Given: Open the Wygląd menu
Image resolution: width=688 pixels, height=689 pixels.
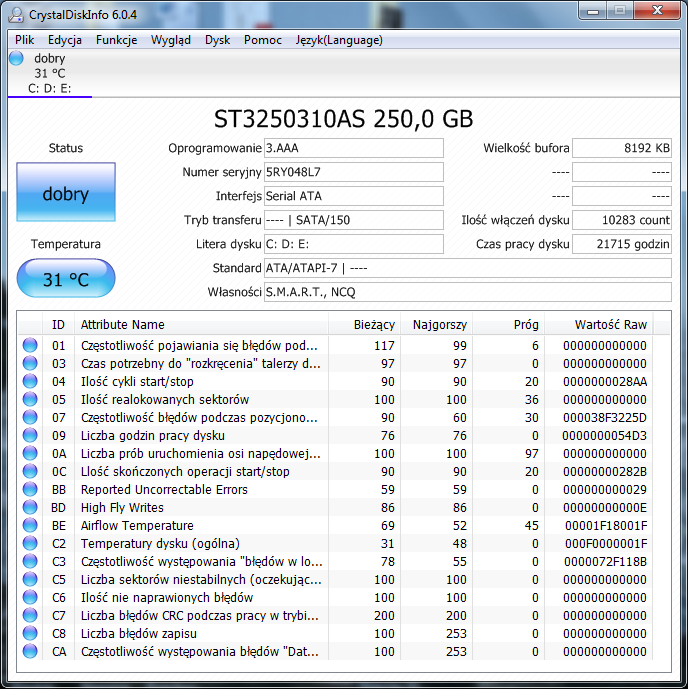Looking at the screenshot, I should [x=171, y=40].
